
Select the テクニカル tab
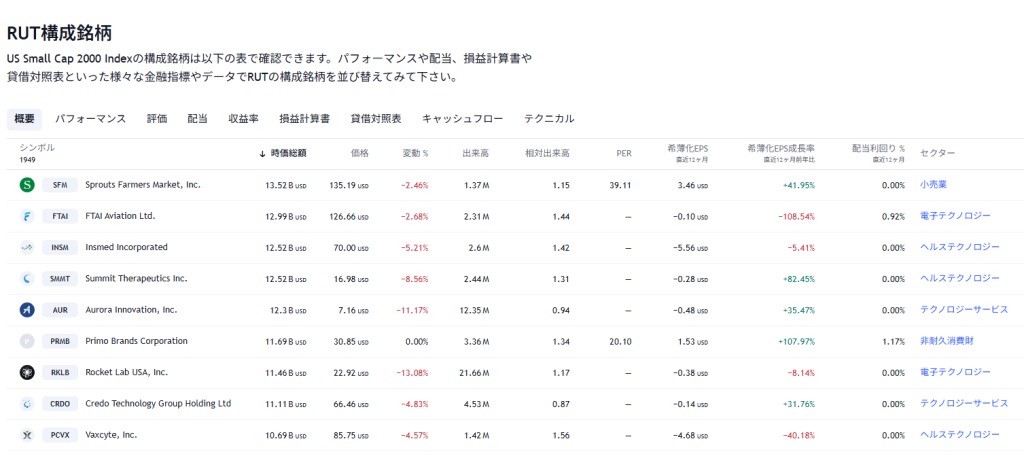point(549,119)
